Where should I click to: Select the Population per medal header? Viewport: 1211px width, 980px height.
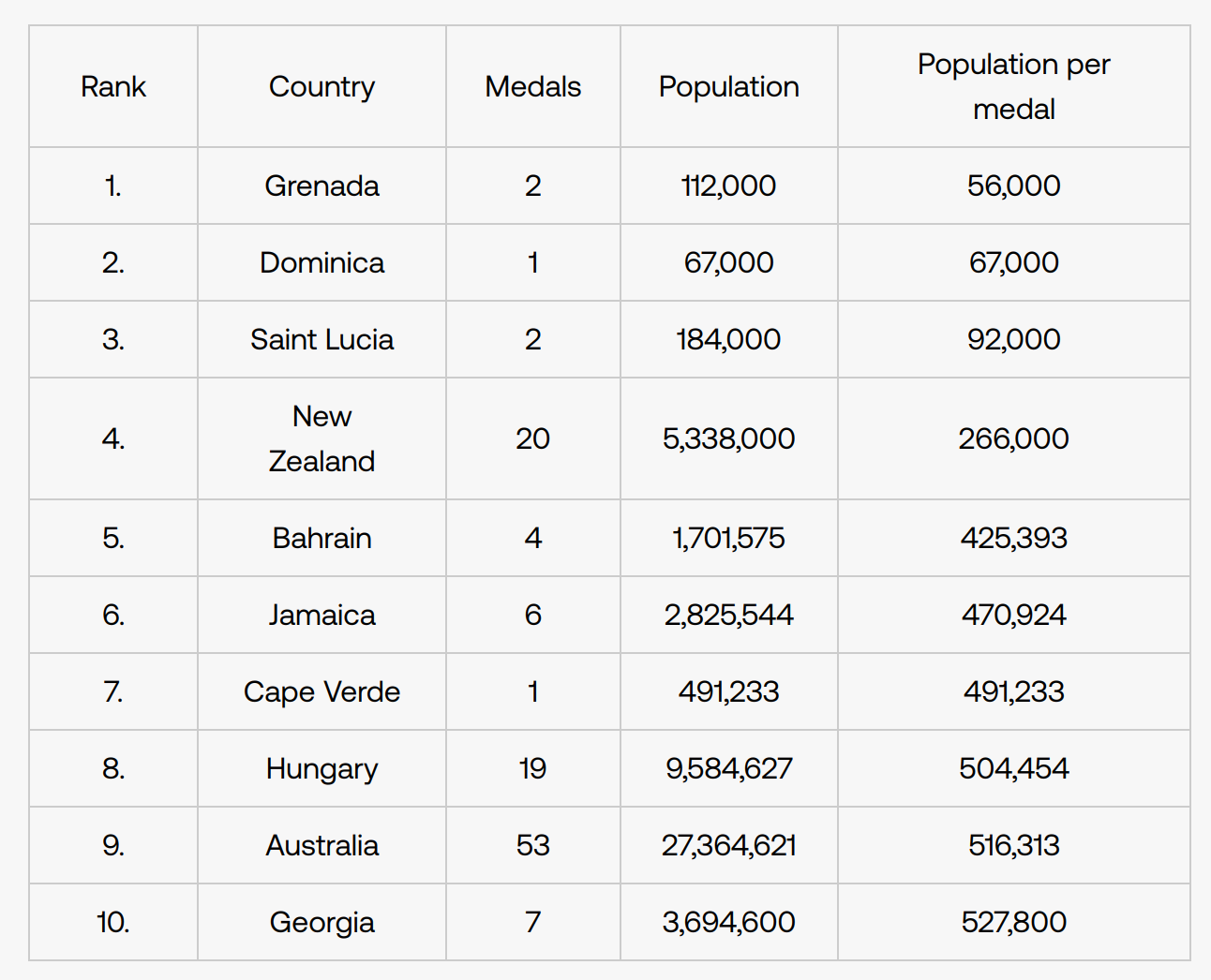click(x=1013, y=87)
